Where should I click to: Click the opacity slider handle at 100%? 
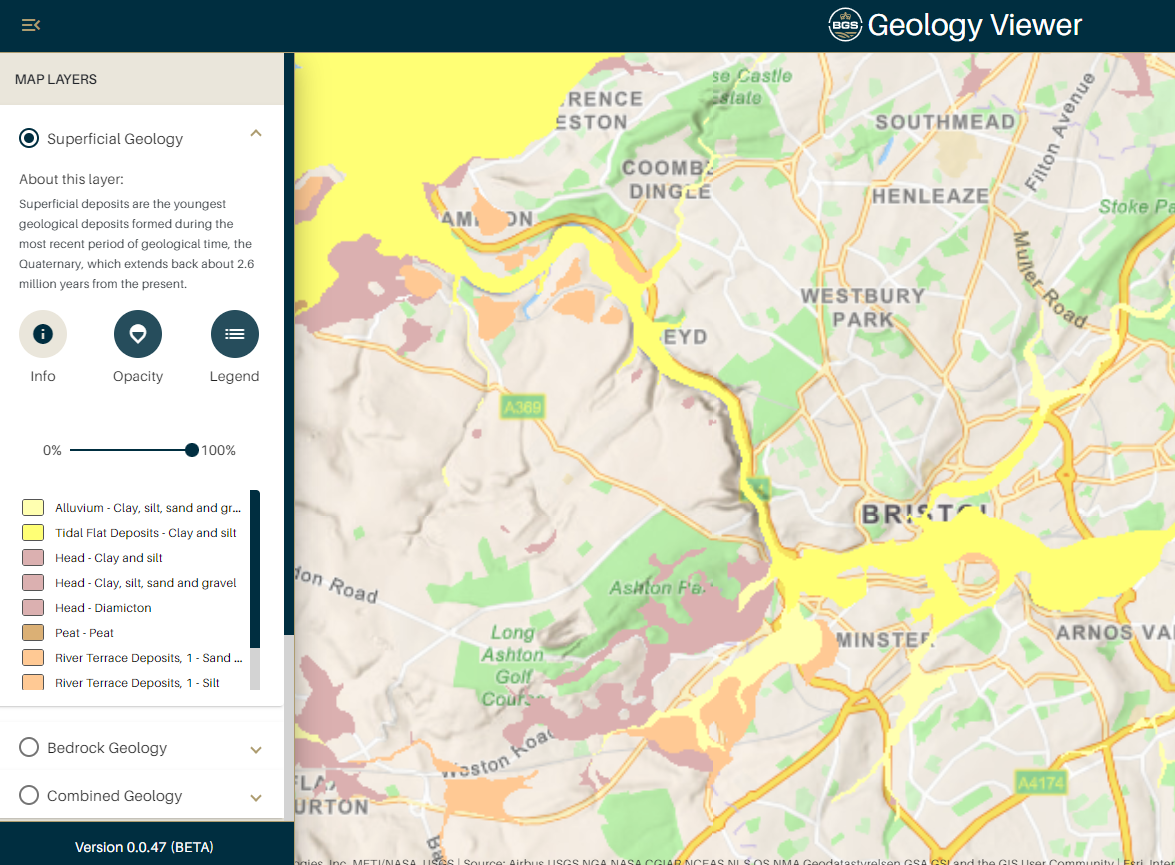pyautogui.click(x=192, y=450)
